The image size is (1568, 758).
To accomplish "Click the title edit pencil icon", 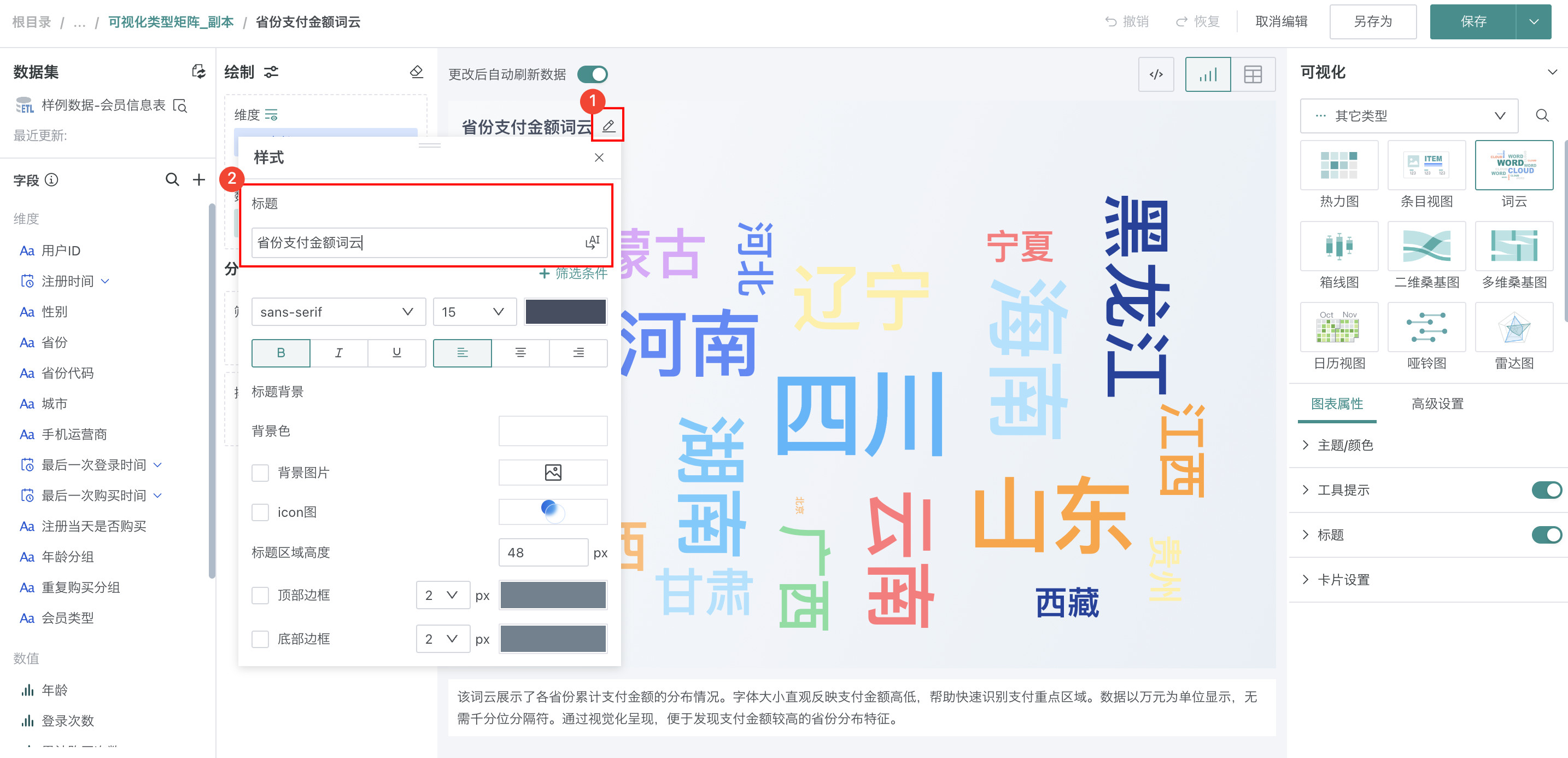I will (x=608, y=126).
